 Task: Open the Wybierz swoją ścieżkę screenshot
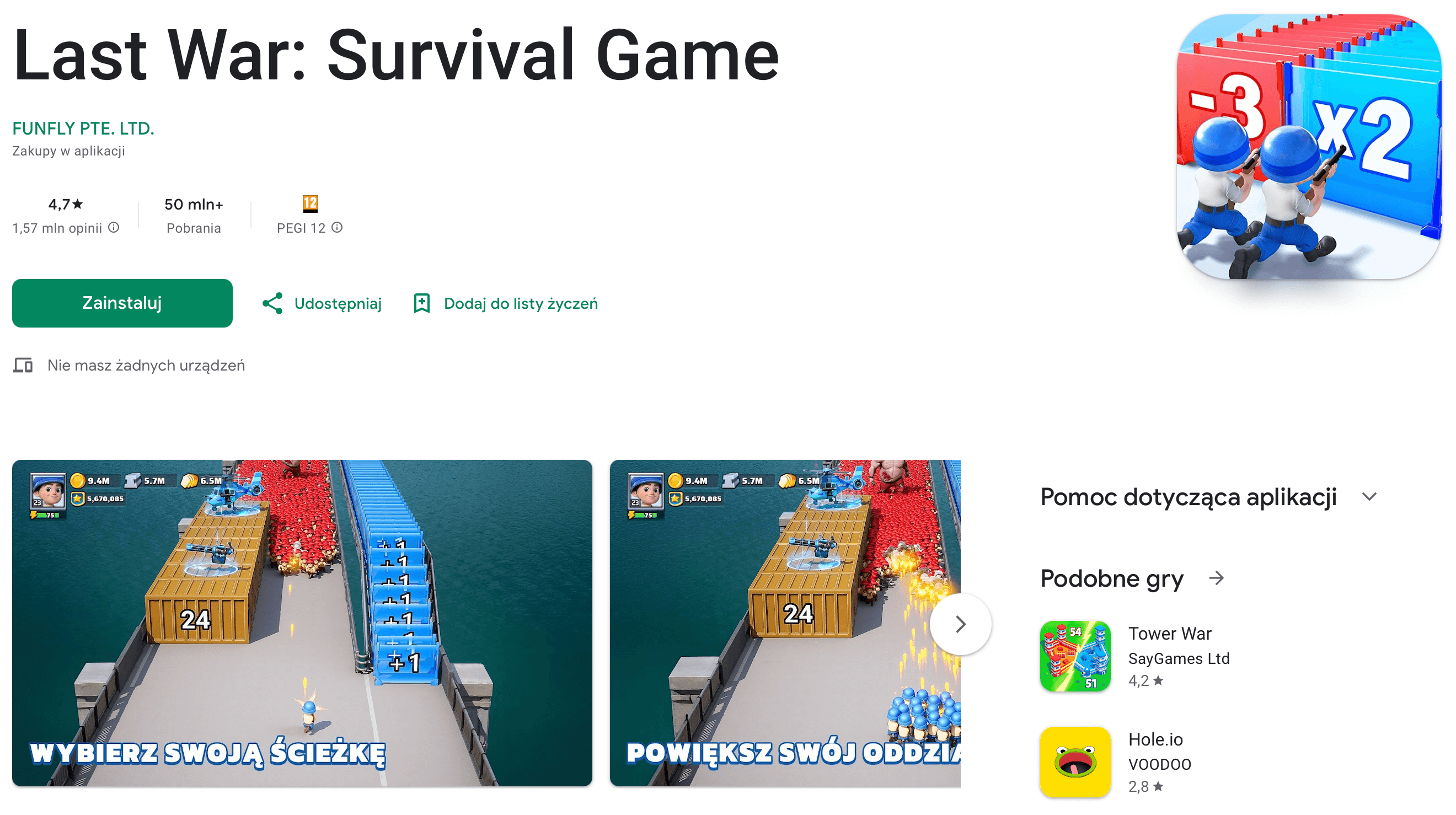coord(302,623)
